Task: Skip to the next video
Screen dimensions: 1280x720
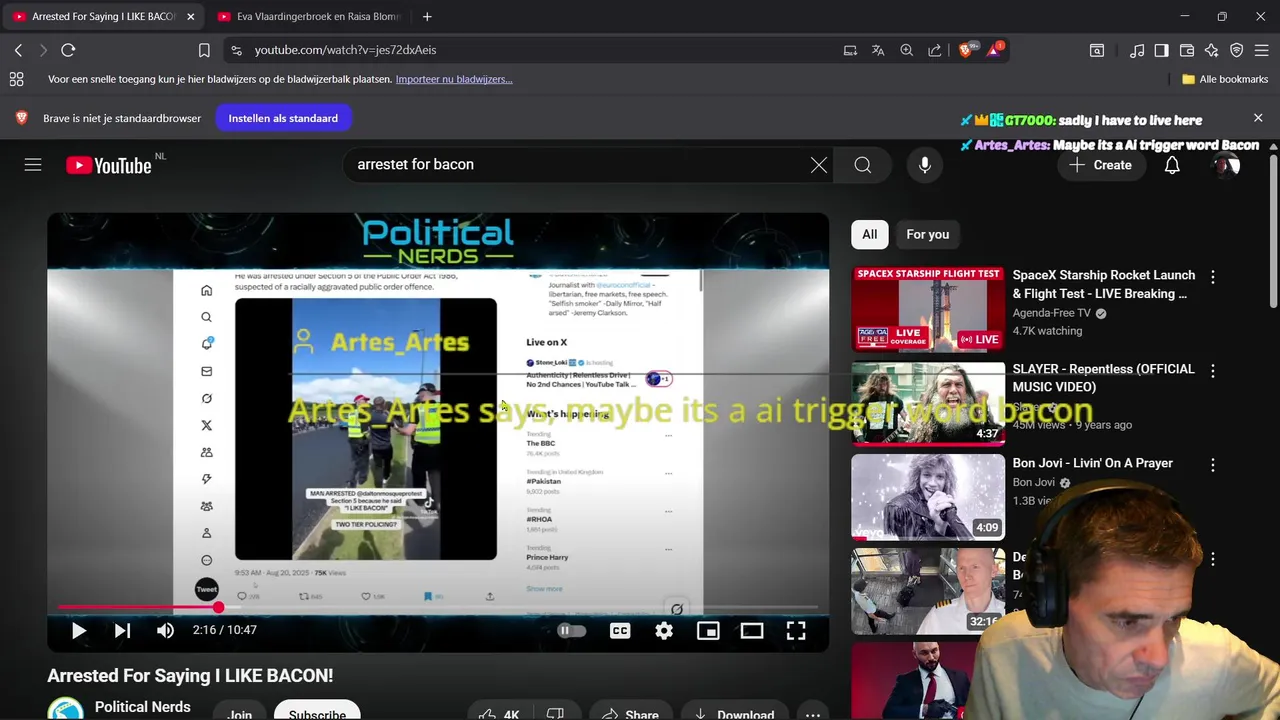Action: coord(122,630)
